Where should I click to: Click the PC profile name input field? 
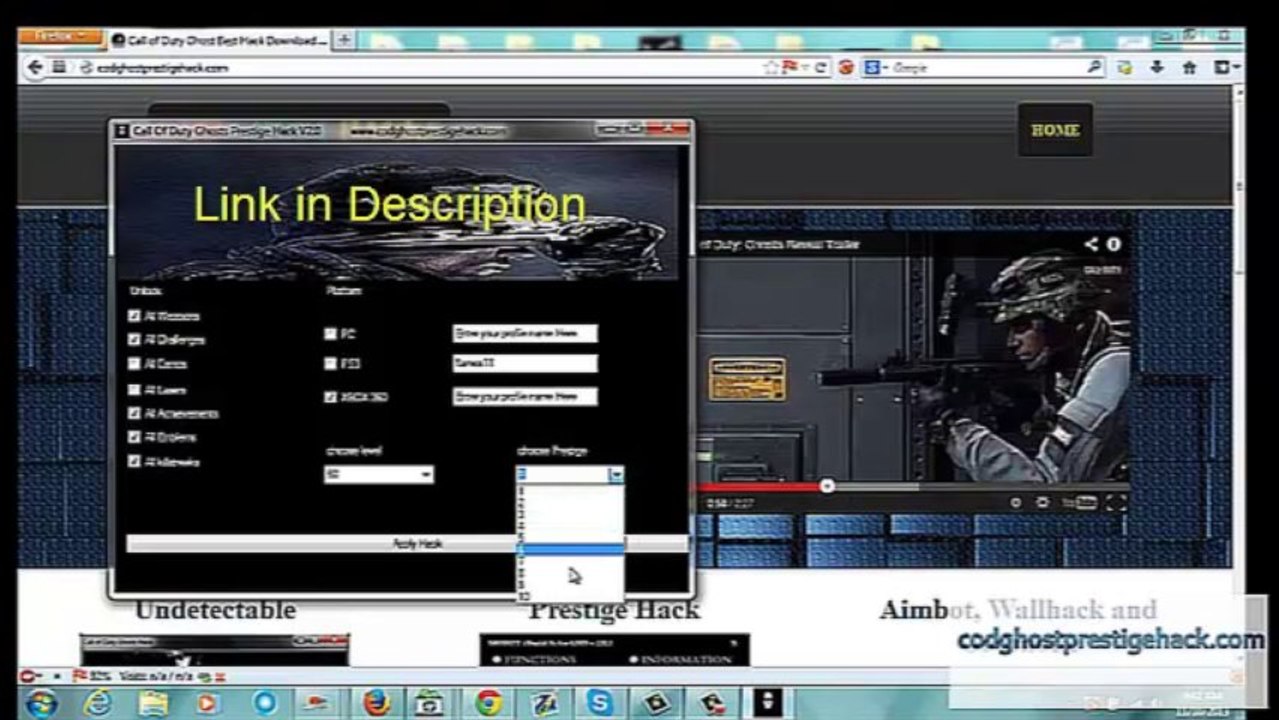[525, 334]
